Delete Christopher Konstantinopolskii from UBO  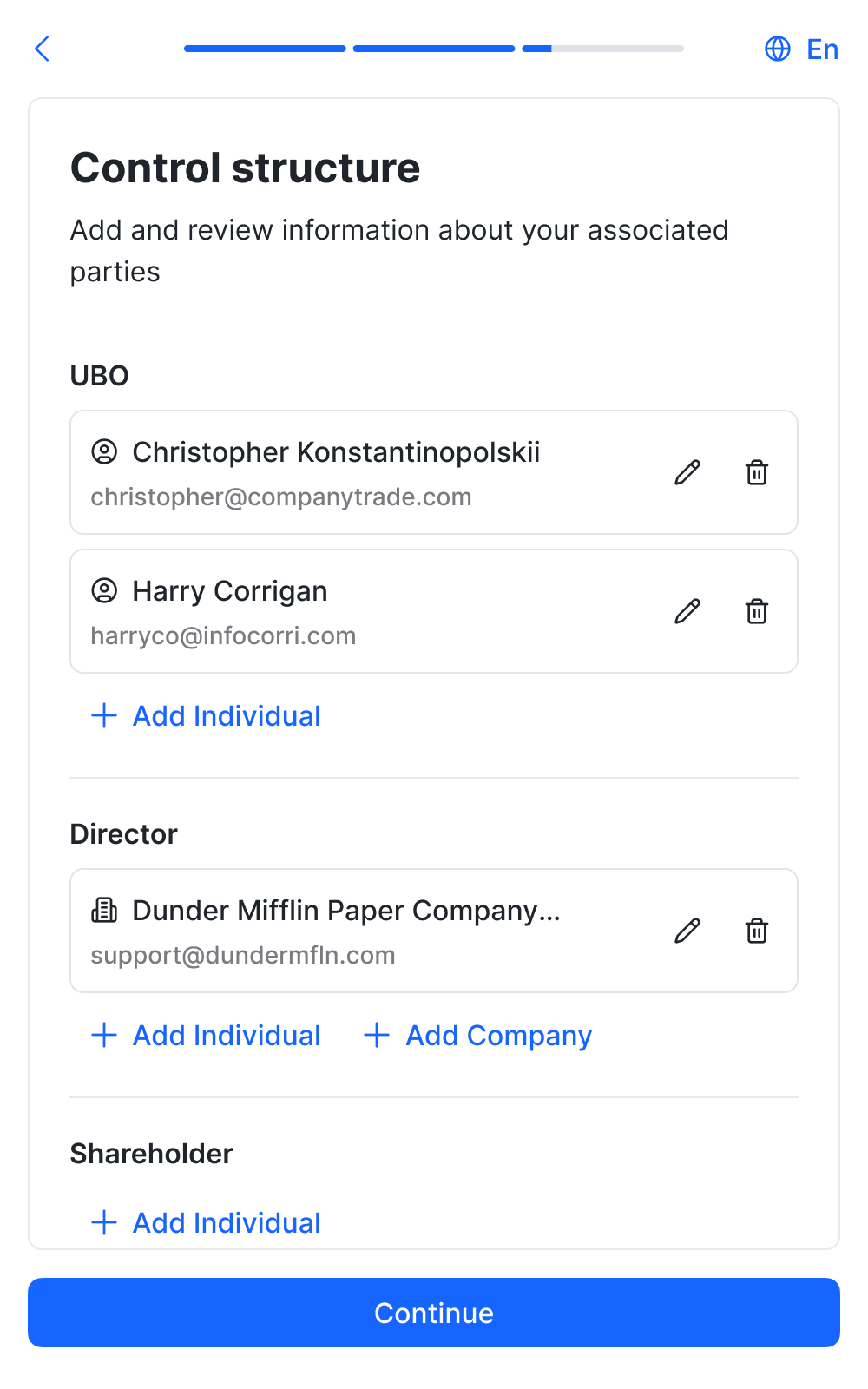tap(757, 472)
